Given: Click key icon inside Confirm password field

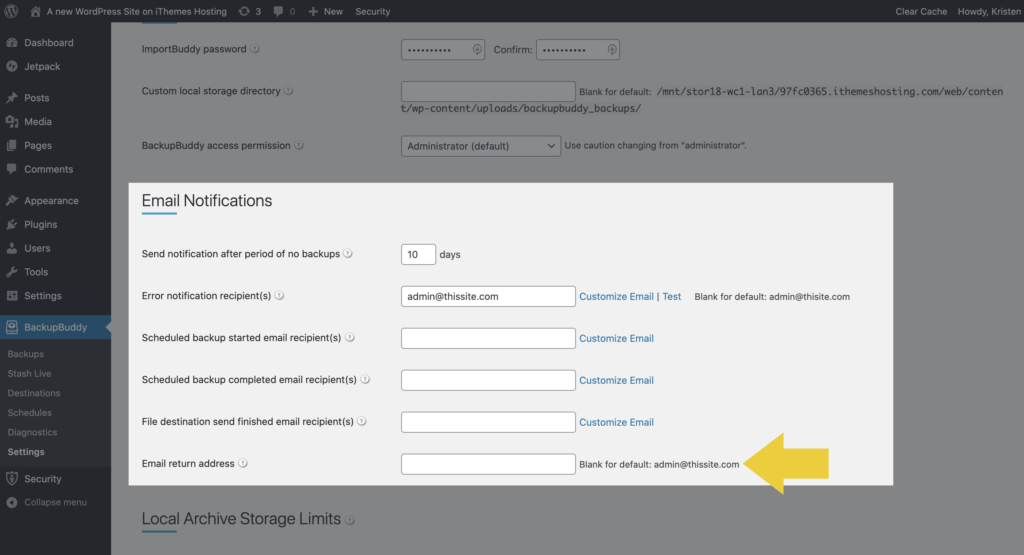Looking at the screenshot, I should coord(612,50).
